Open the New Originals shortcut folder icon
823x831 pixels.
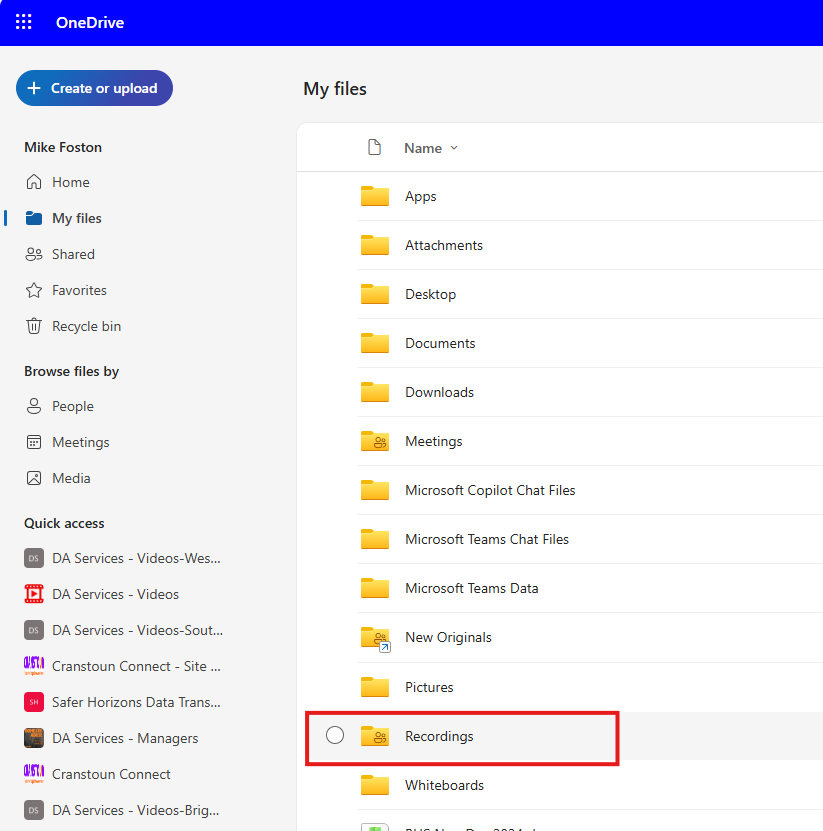(375, 638)
